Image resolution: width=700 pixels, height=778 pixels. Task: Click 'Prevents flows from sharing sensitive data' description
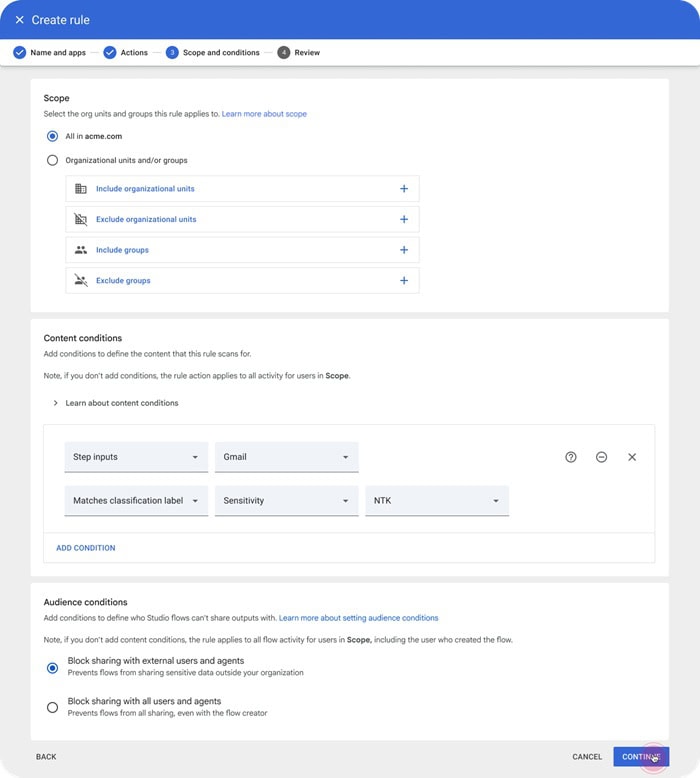coord(186,673)
